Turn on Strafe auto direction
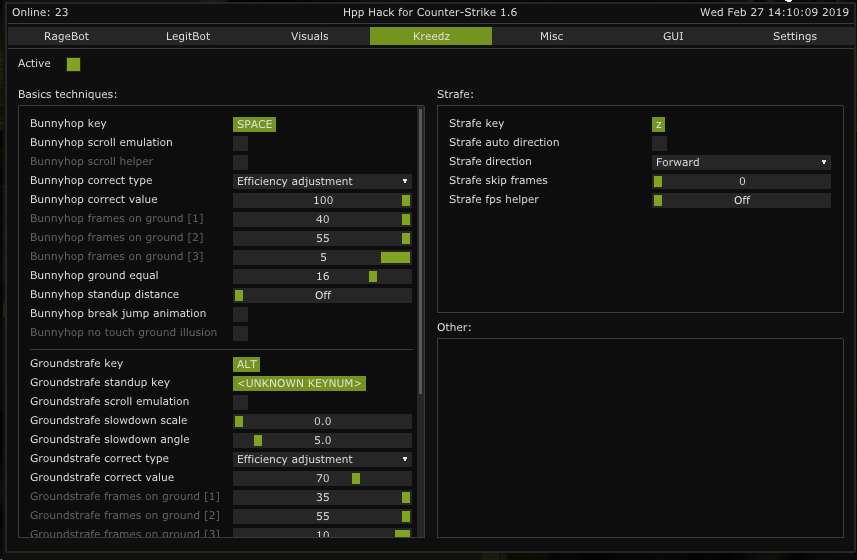The width and height of the screenshot is (857, 560). 659,143
